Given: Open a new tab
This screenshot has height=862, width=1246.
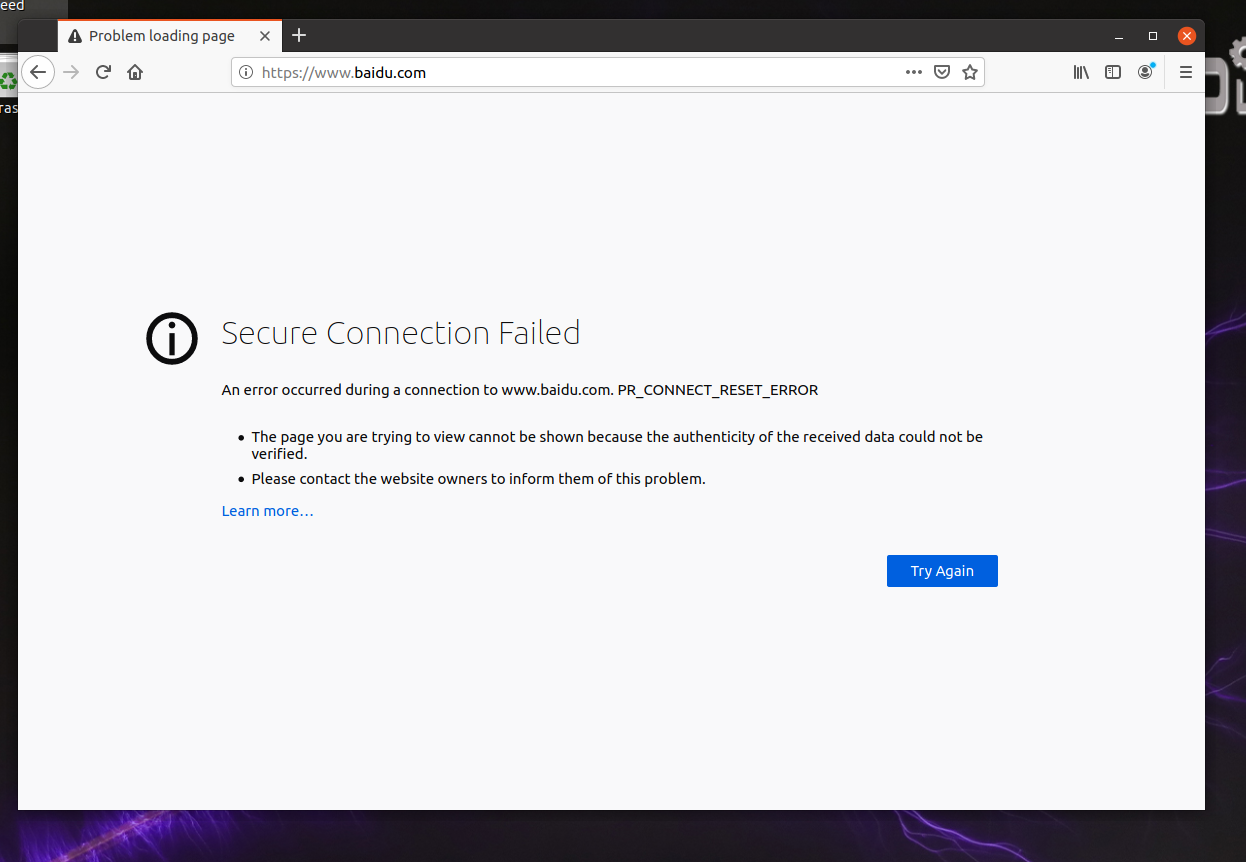Looking at the screenshot, I should pos(299,36).
